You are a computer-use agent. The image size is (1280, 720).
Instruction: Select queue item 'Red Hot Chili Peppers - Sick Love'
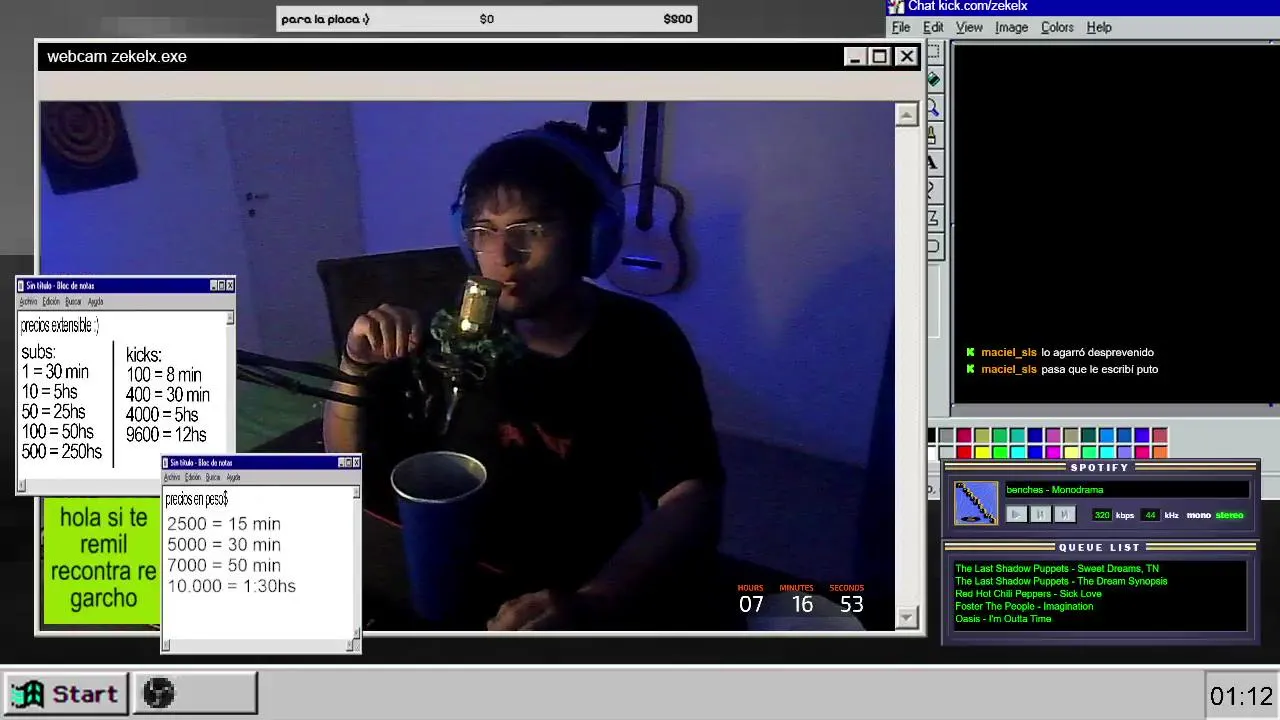click(1028, 594)
